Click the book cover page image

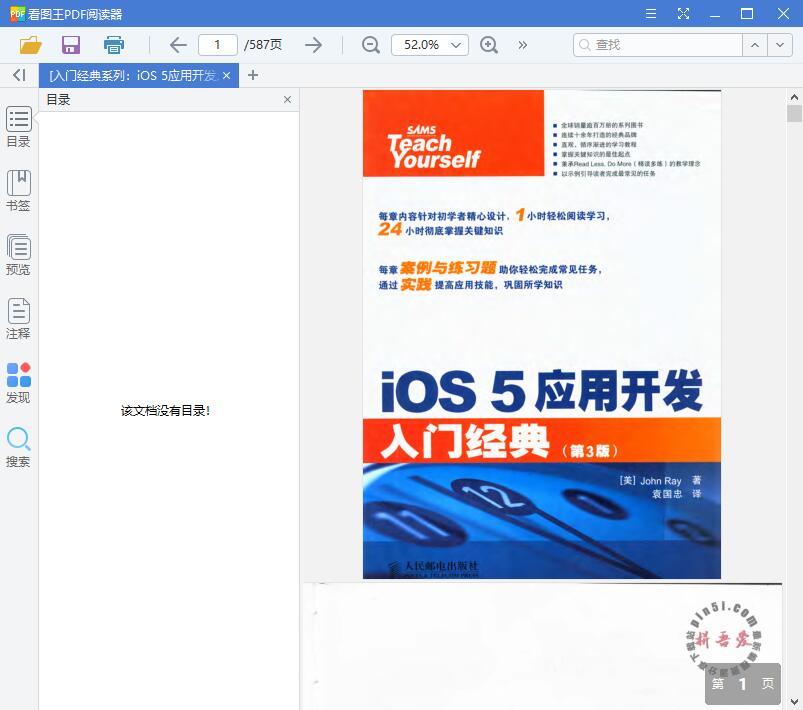coord(542,335)
